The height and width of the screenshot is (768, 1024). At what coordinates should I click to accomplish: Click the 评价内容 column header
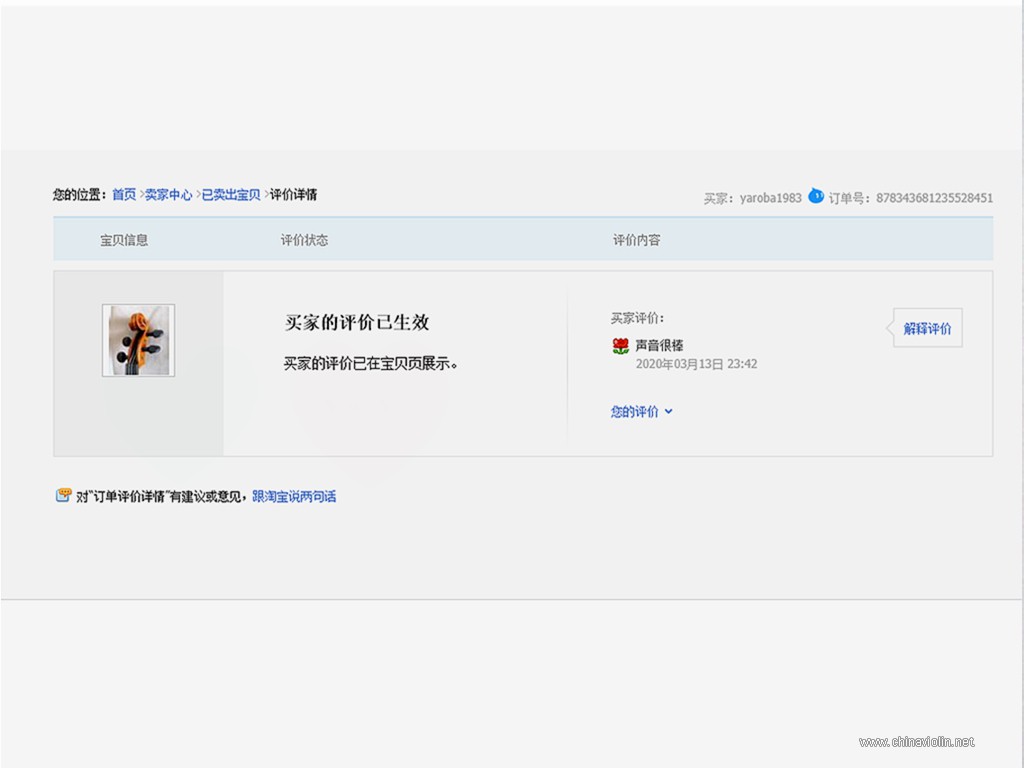click(637, 240)
